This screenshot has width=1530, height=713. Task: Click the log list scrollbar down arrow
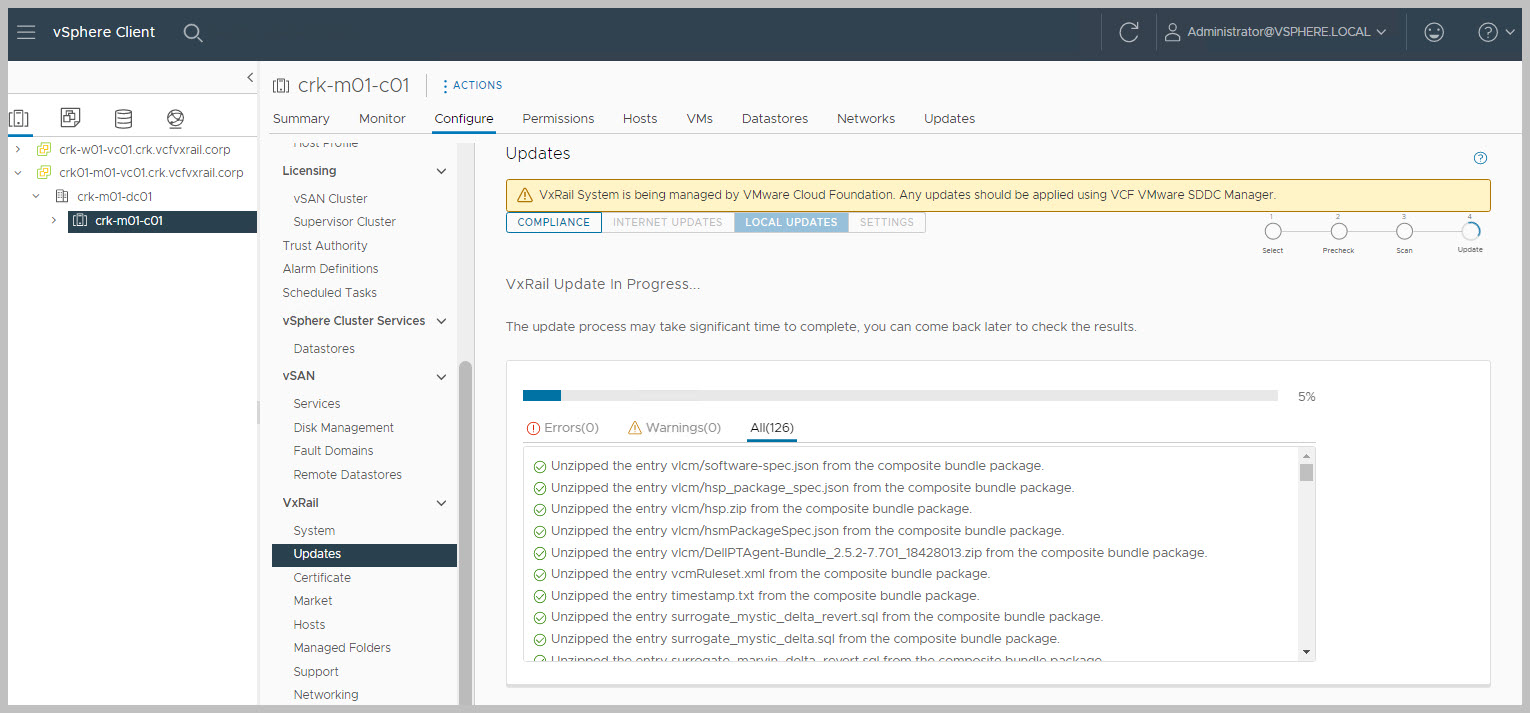point(1306,652)
